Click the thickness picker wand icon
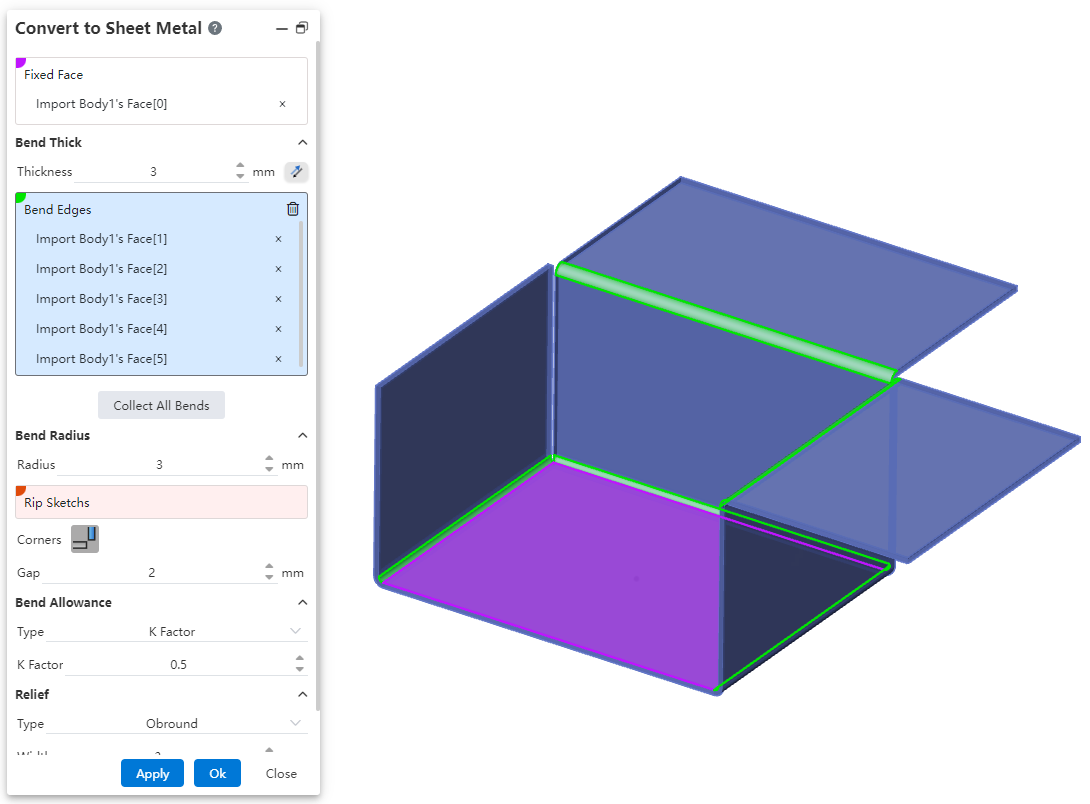This screenshot has height=804, width=1090. [295, 172]
